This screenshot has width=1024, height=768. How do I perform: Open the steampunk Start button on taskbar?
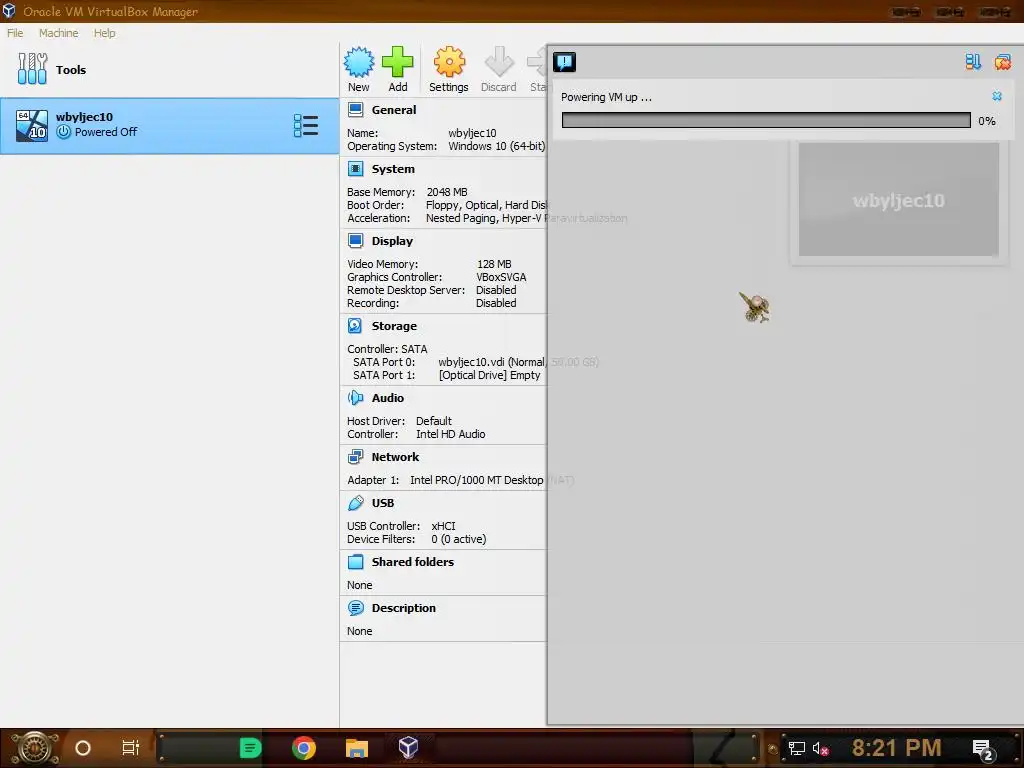pos(35,748)
